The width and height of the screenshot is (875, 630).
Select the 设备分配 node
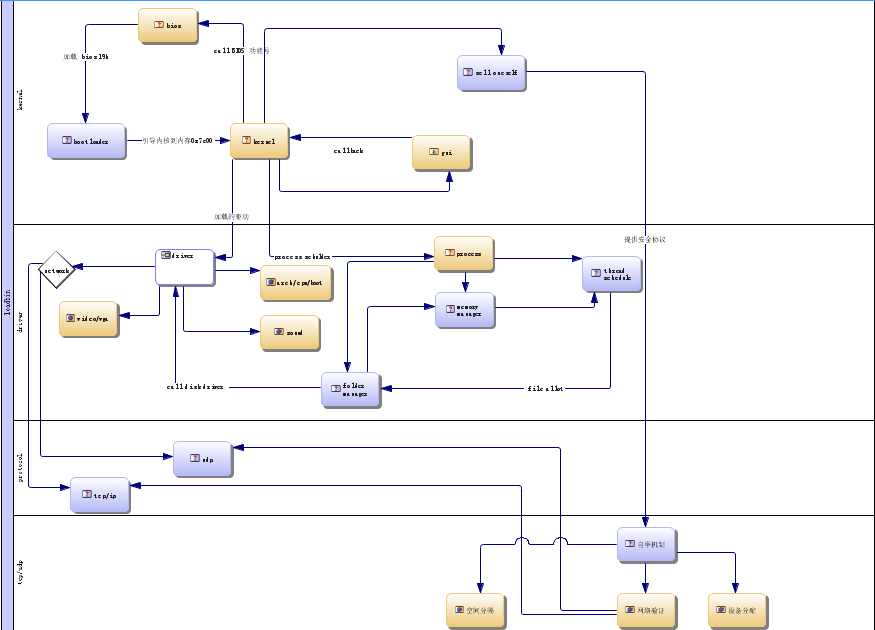(x=738, y=610)
